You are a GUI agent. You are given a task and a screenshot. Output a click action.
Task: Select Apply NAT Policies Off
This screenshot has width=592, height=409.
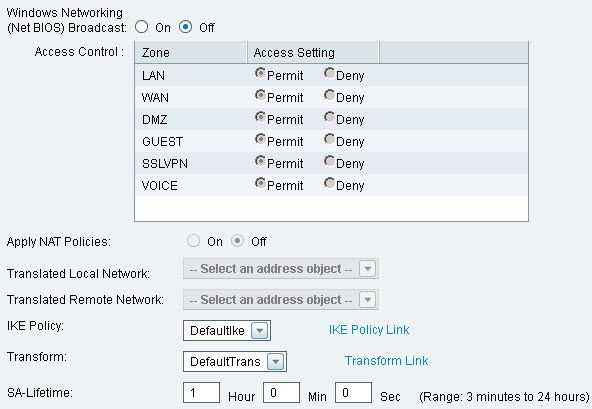tap(237, 241)
